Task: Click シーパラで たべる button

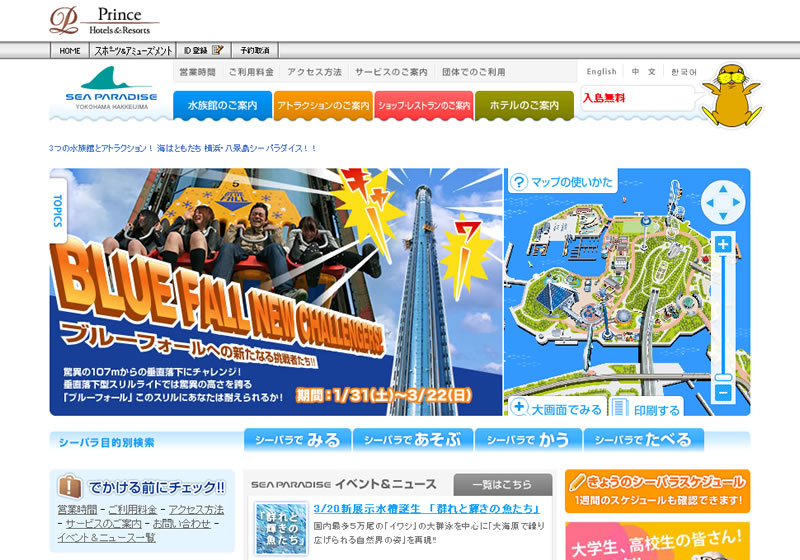Action: [x=643, y=440]
